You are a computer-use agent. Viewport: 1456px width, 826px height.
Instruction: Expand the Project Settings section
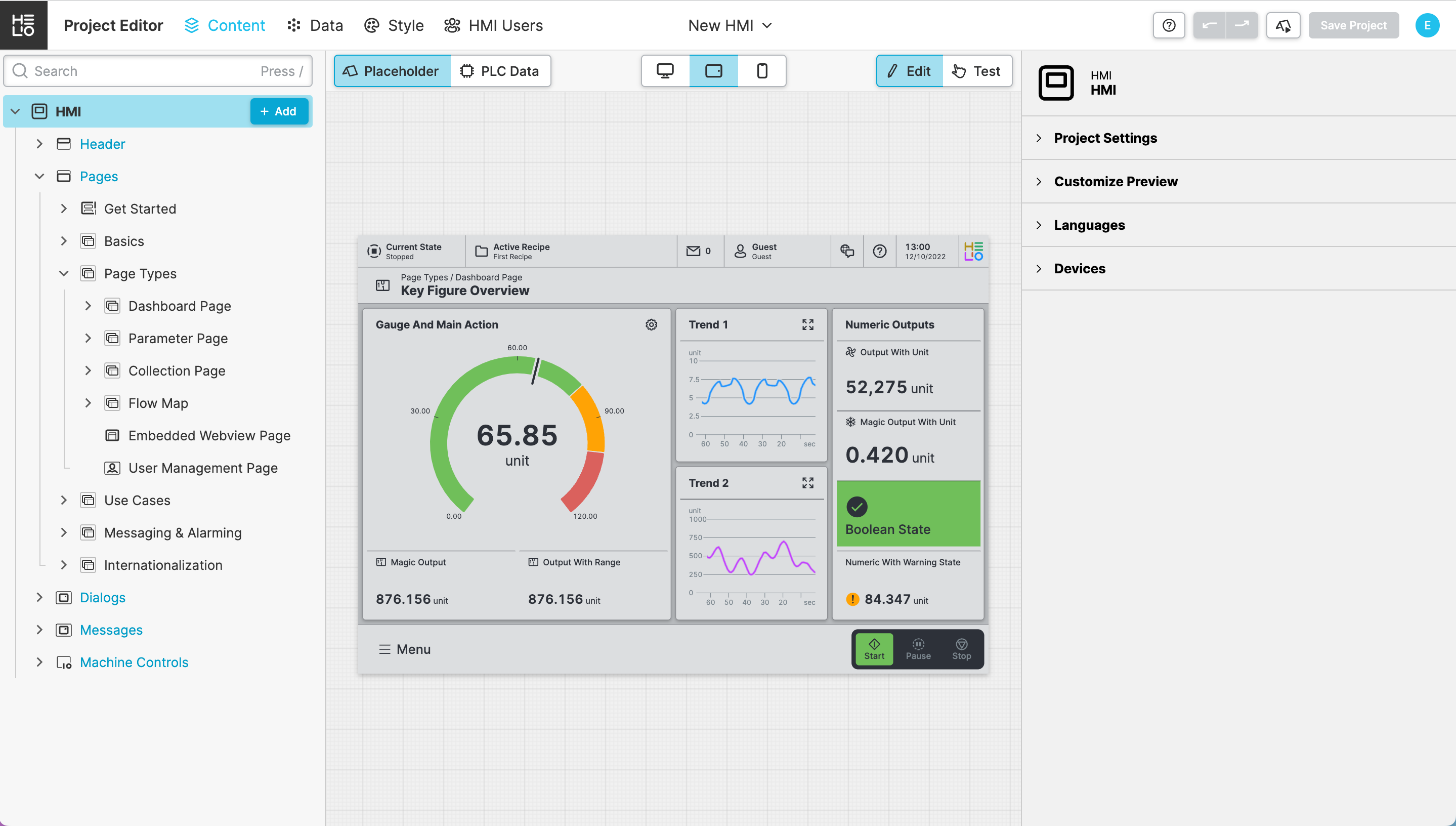tap(1105, 138)
